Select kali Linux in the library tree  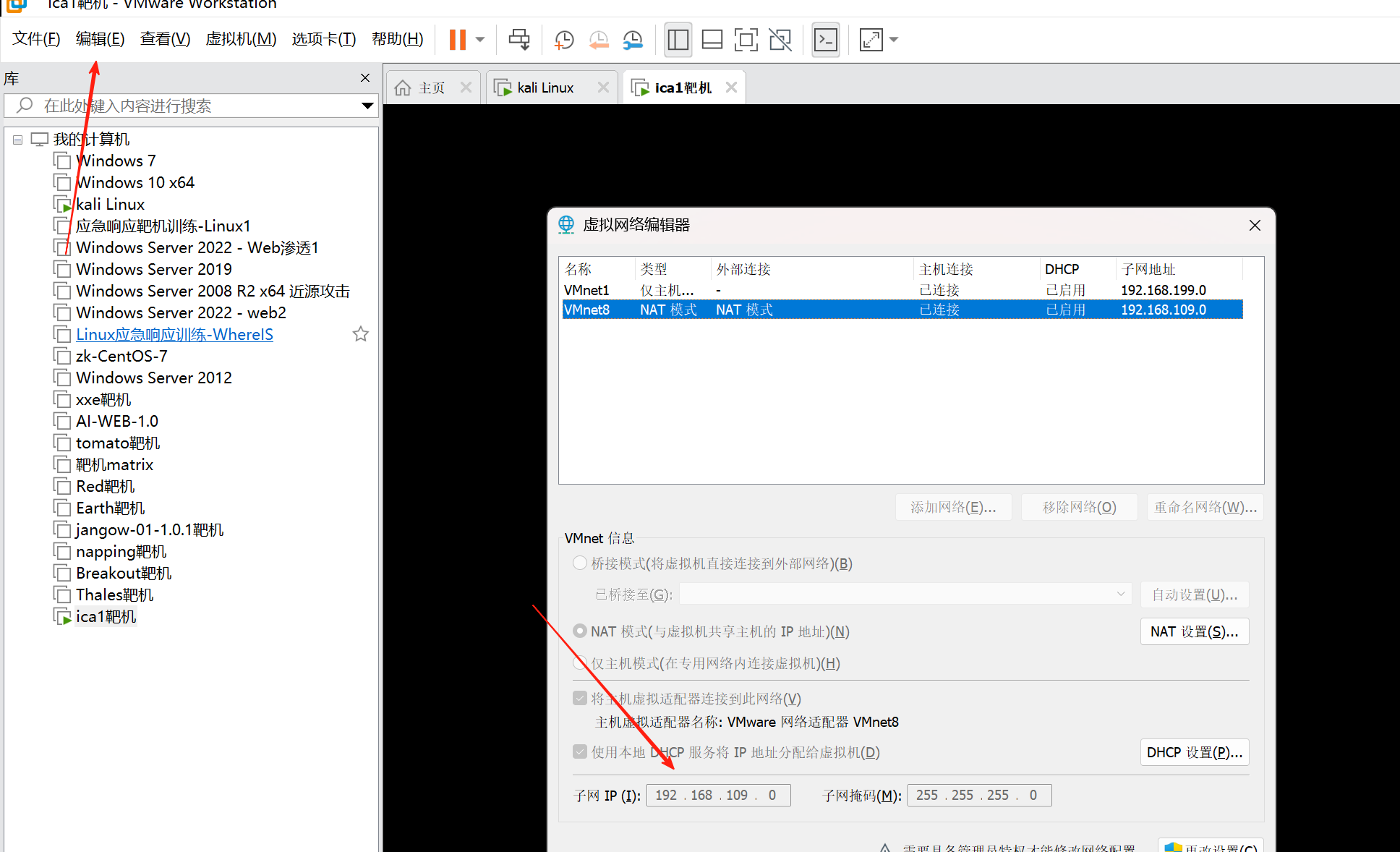(110, 204)
